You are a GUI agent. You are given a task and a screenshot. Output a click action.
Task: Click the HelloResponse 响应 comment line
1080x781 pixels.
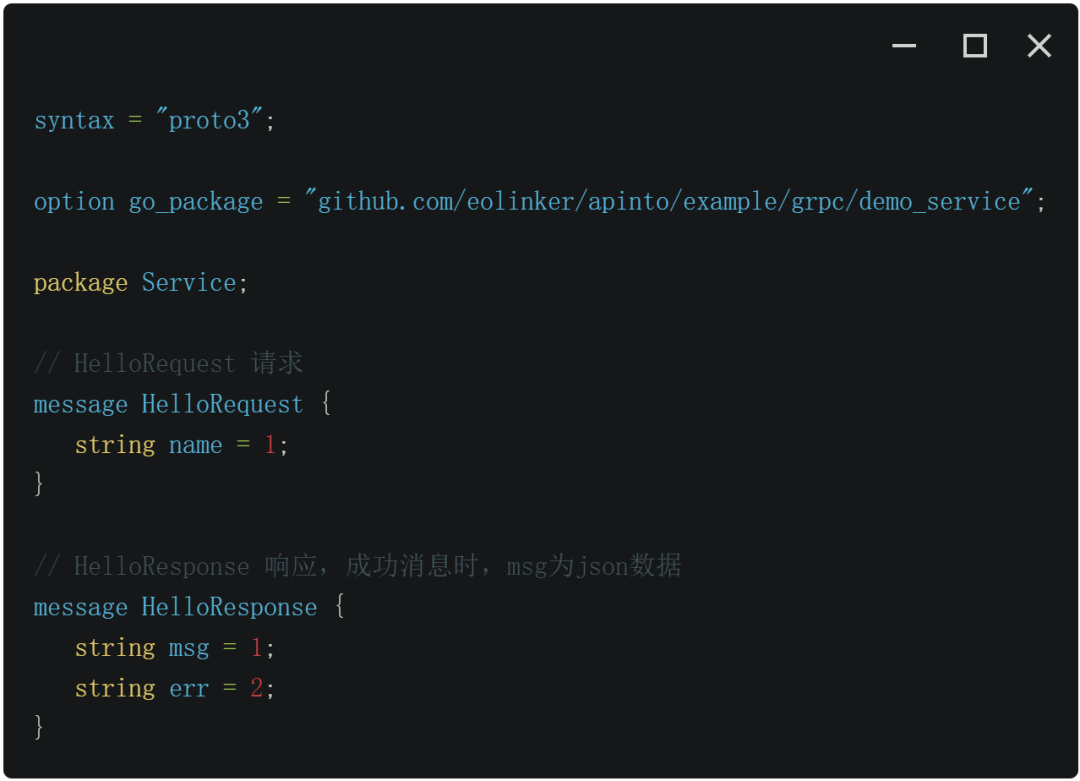pos(357,566)
